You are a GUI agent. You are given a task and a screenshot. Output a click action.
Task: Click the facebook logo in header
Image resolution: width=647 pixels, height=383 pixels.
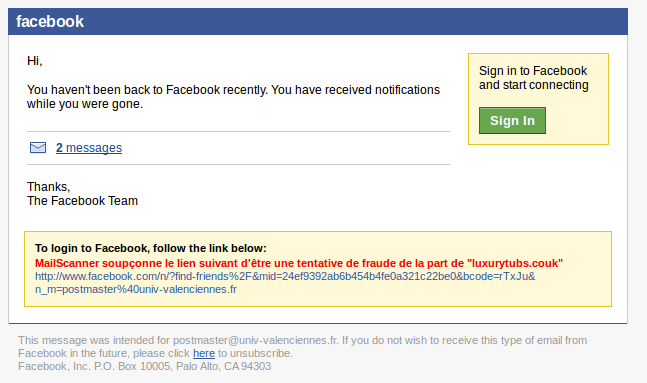pos(50,21)
